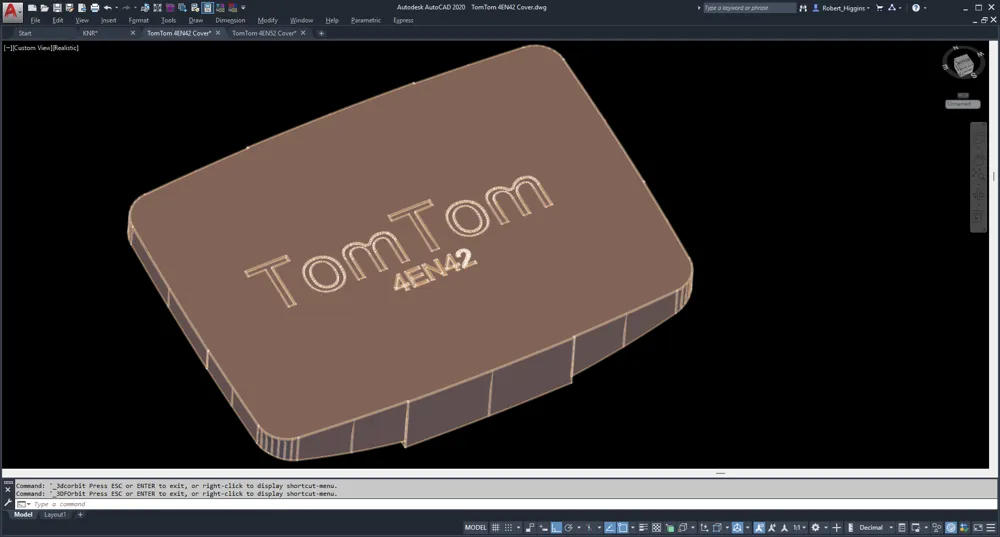This screenshot has height=537, width=1000.
Task: Open the View menu
Action: (x=82, y=20)
